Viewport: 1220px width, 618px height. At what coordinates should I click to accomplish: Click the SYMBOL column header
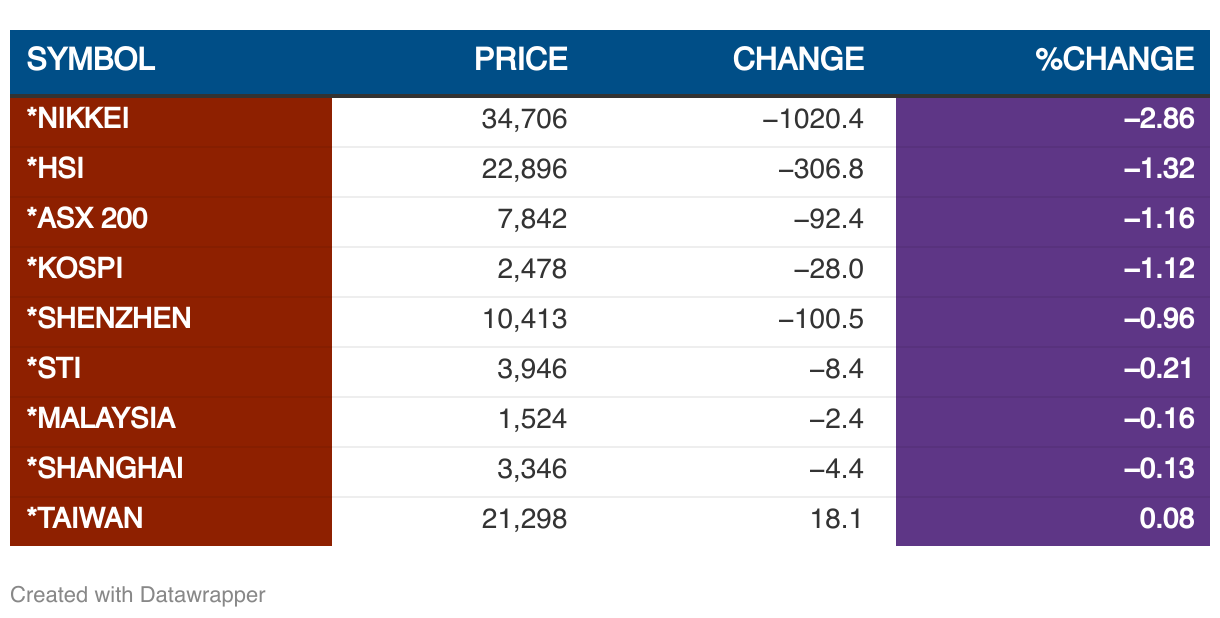pos(91,59)
